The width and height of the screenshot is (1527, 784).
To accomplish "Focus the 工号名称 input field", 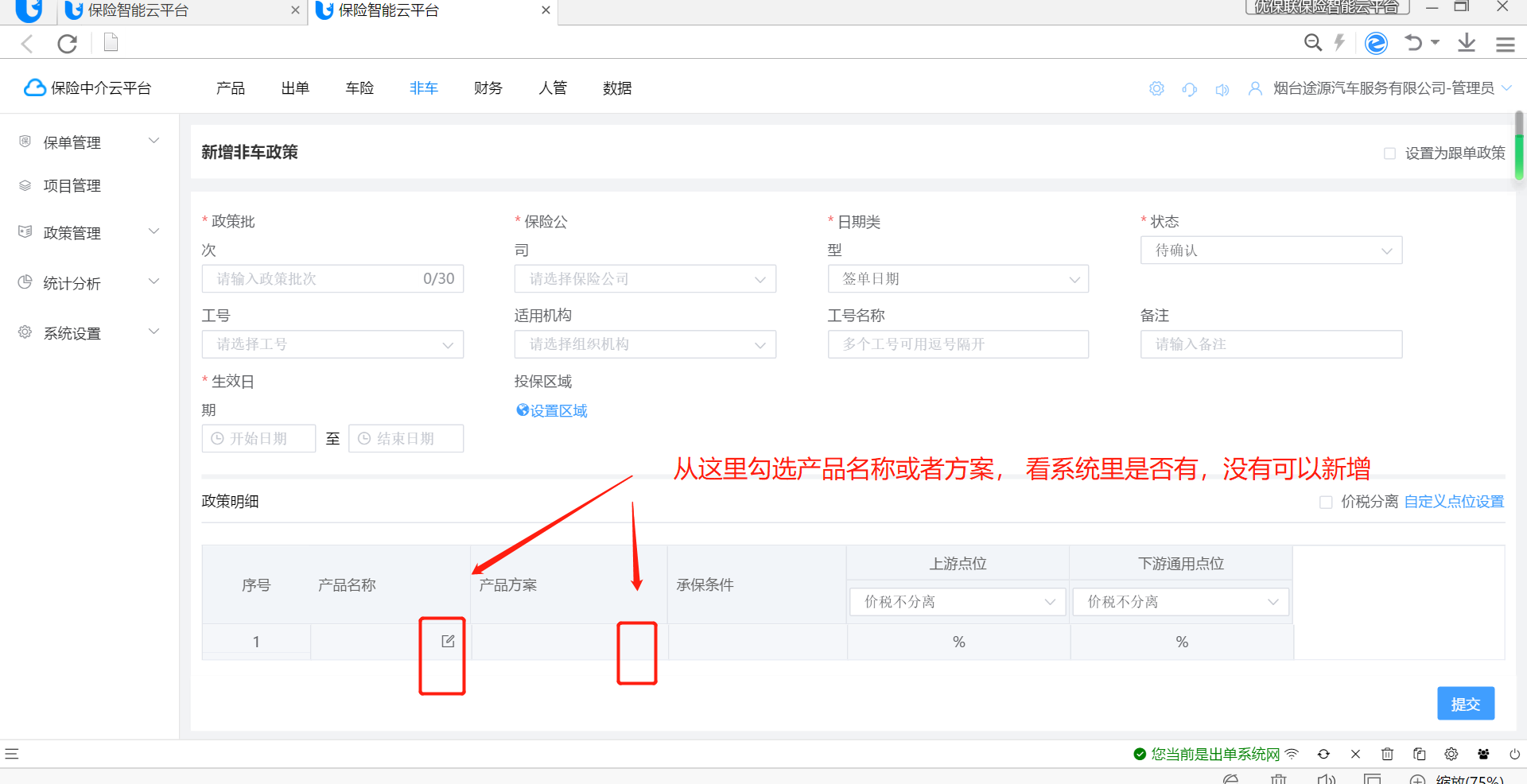I will (958, 344).
